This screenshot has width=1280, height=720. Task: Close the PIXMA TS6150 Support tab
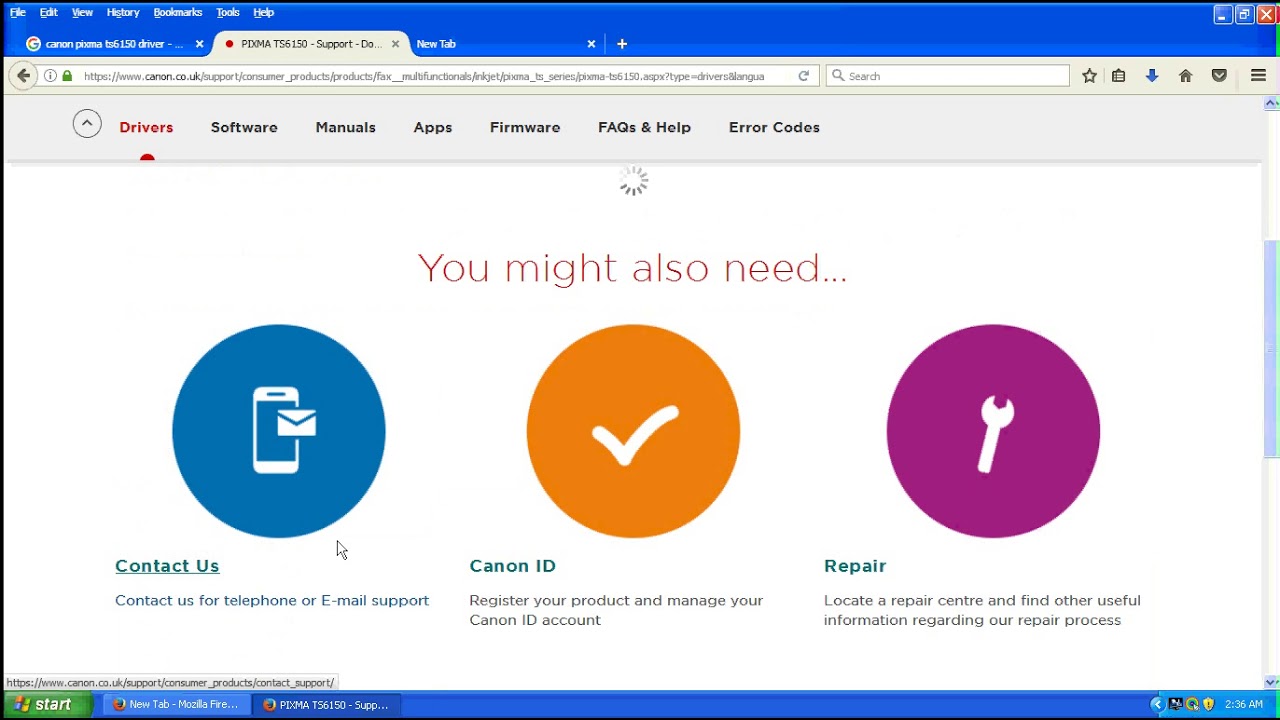point(395,44)
